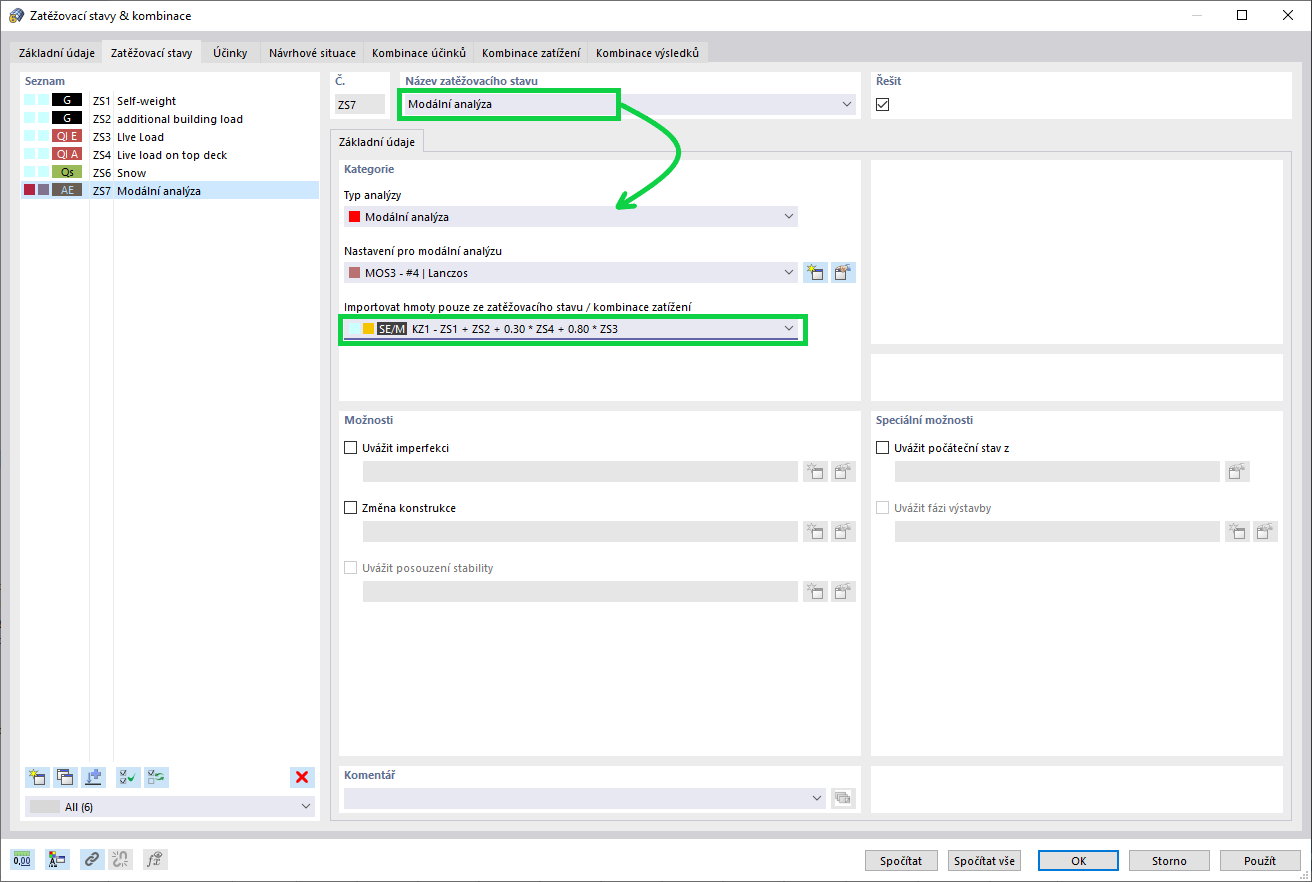Tick the Změna konstrukce checkbox
The height and width of the screenshot is (882, 1312).
coord(350,508)
